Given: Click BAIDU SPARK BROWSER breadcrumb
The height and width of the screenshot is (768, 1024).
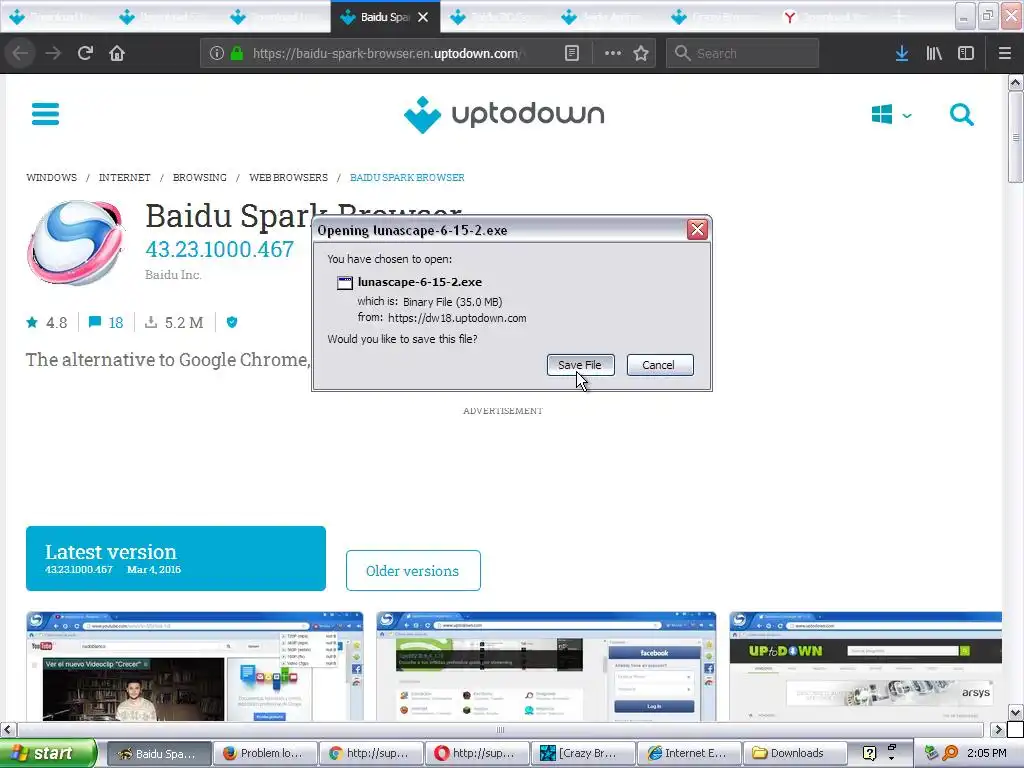Looking at the screenshot, I should pyautogui.click(x=407, y=178).
